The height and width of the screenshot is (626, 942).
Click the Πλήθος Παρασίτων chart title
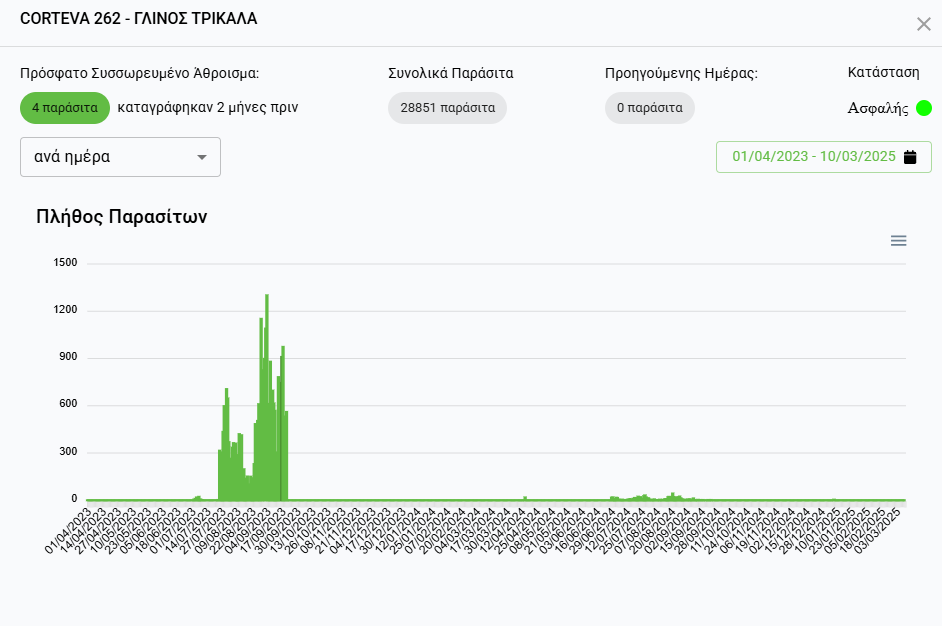pyautogui.click(x=121, y=217)
